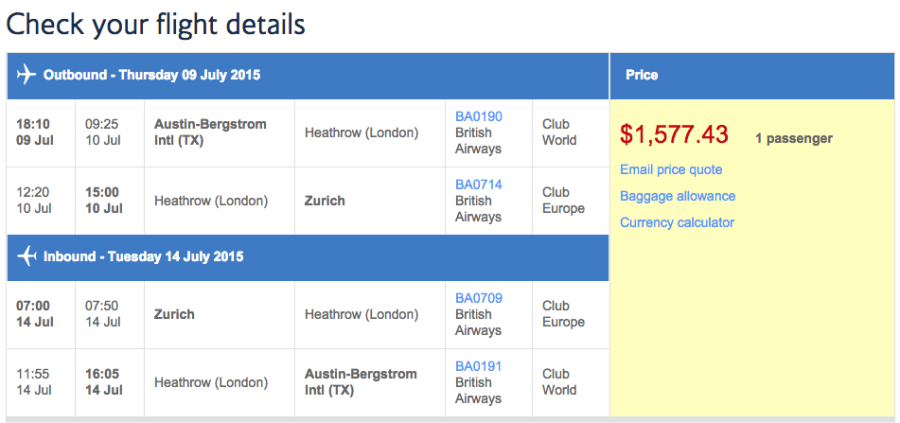Click the outbound airplane icon
Viewport: 900px width, 423px height.
pos(27,75)
